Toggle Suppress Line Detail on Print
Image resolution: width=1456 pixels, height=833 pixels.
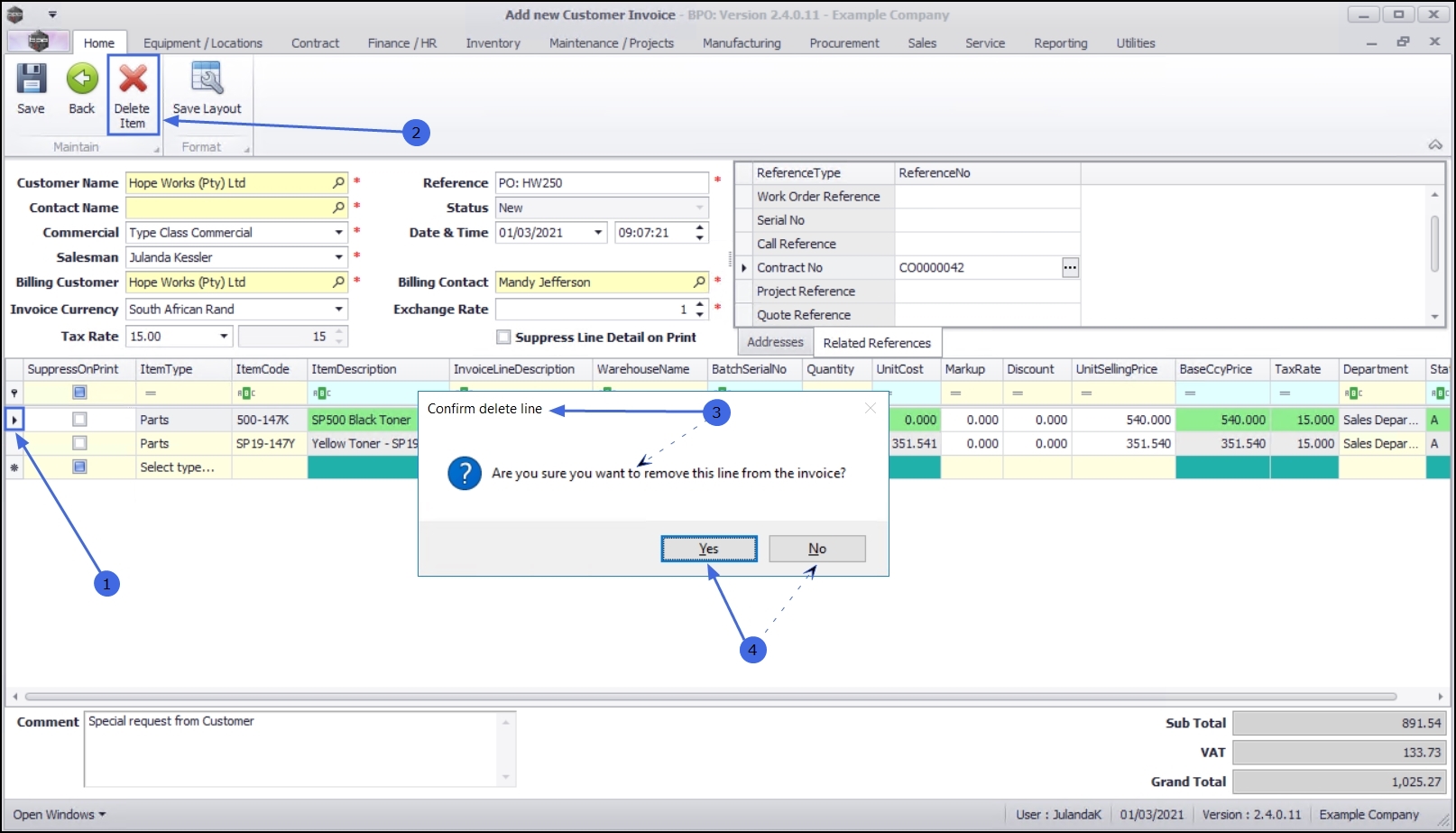coord(503,338)
